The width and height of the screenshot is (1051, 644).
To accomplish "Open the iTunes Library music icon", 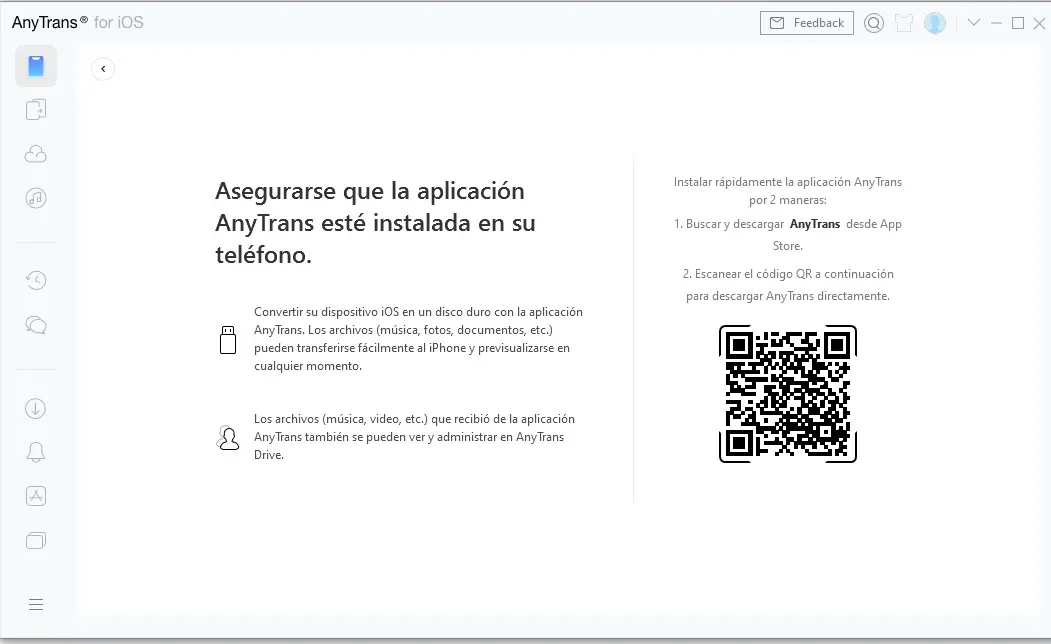I will tap(36, 198).
